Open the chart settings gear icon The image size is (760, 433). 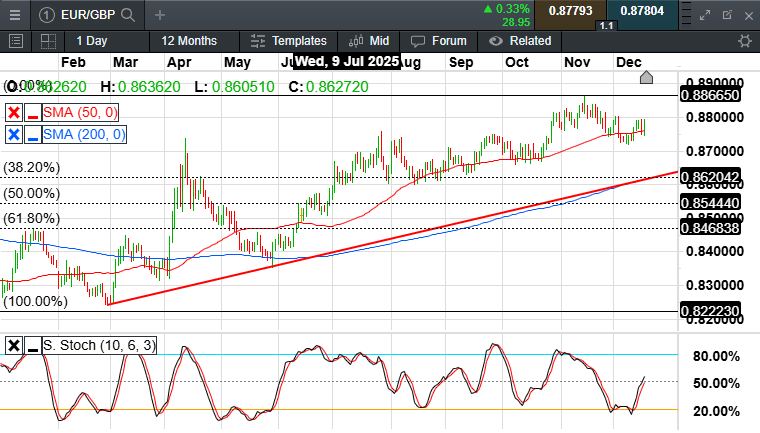[x=744, y=41]
